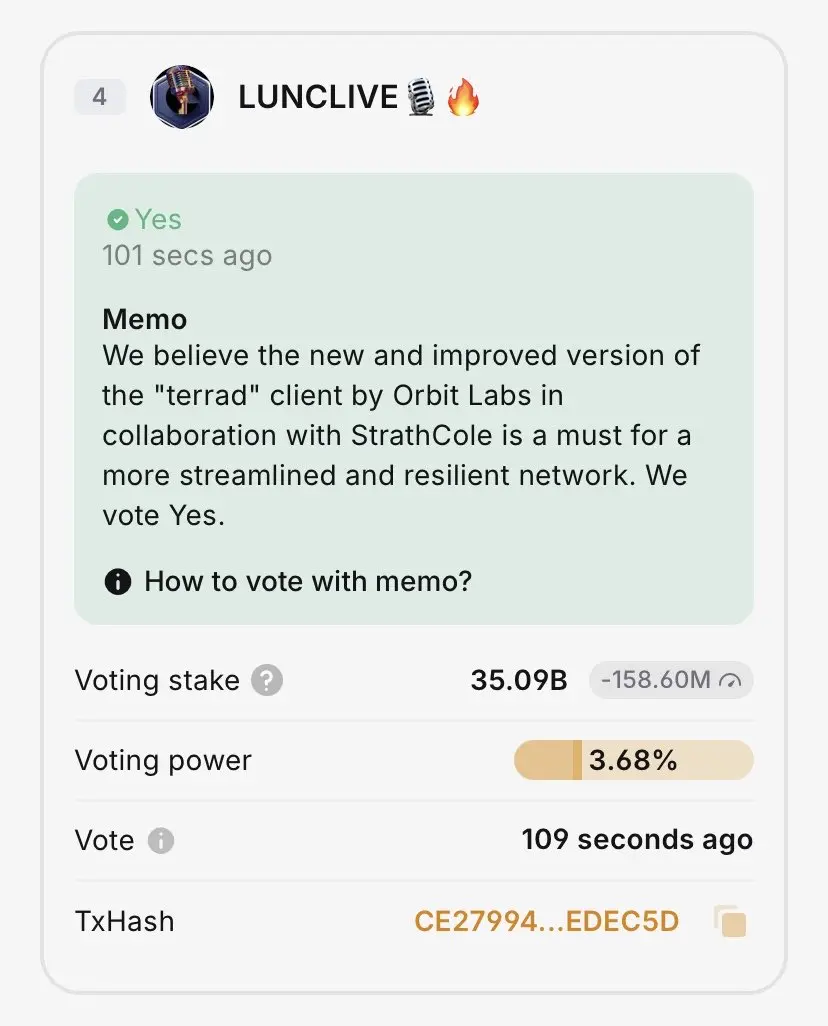Click the 3.68% voting power bar

pos(633,761)
